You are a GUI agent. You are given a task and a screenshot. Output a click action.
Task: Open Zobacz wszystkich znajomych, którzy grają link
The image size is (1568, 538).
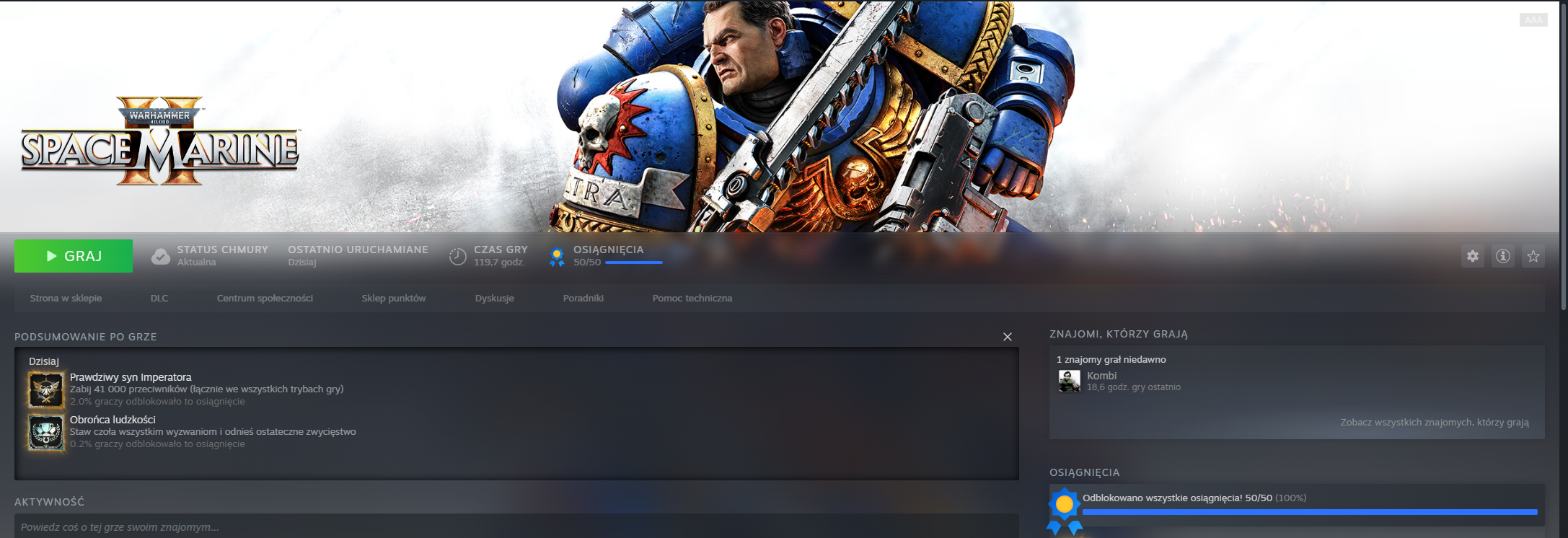[x=1435, y=423]
